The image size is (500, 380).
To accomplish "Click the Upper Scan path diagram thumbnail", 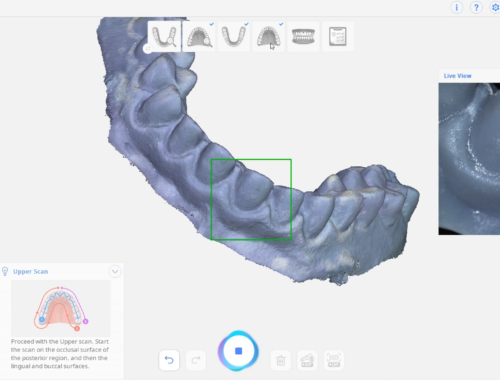I will click(x=61, y=308).
